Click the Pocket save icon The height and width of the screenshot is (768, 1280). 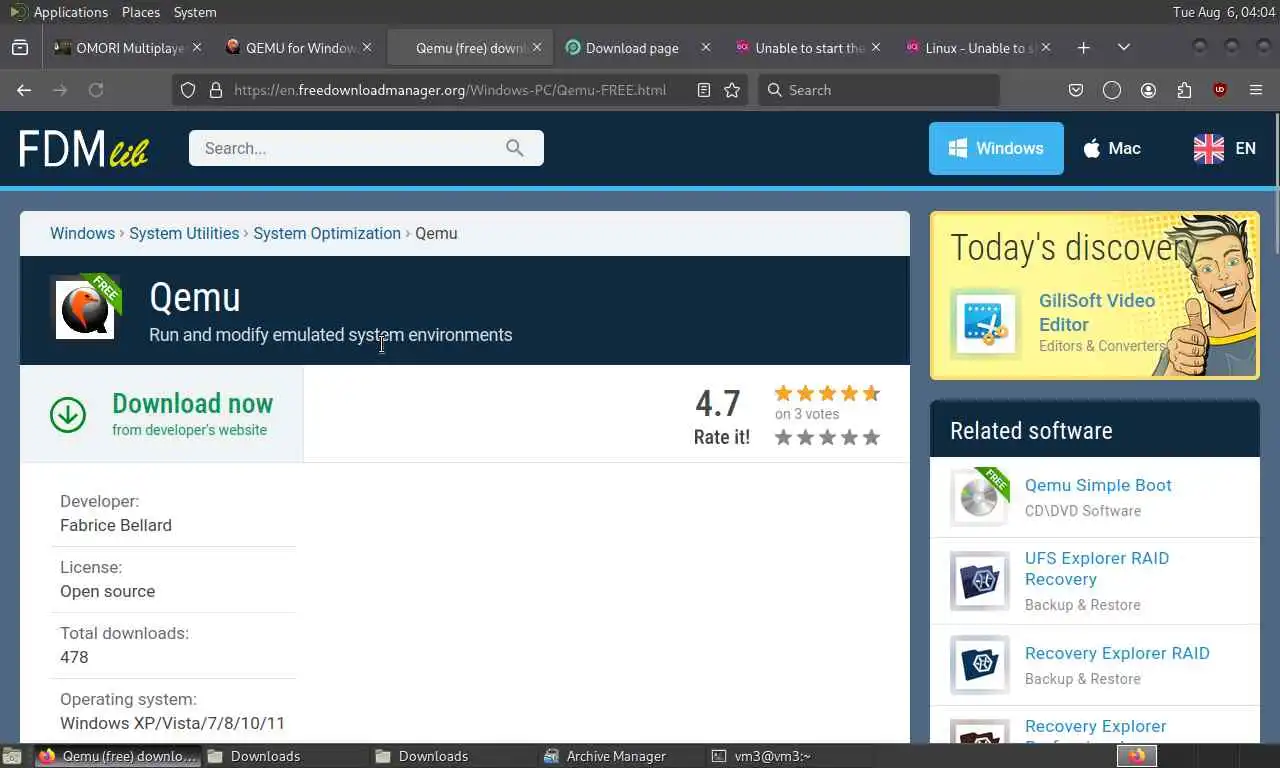click(1076, 90)
